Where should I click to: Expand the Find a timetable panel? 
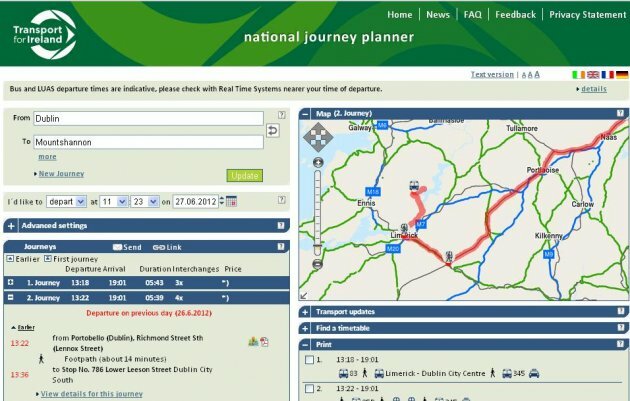305,329
